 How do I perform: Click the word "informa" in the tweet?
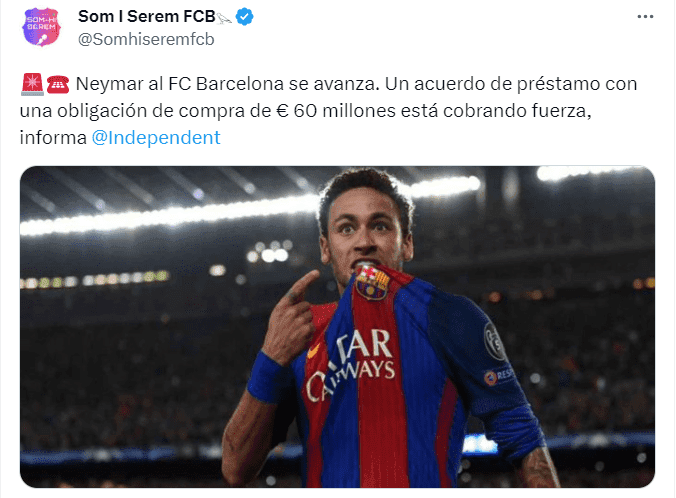click(53, 138)
